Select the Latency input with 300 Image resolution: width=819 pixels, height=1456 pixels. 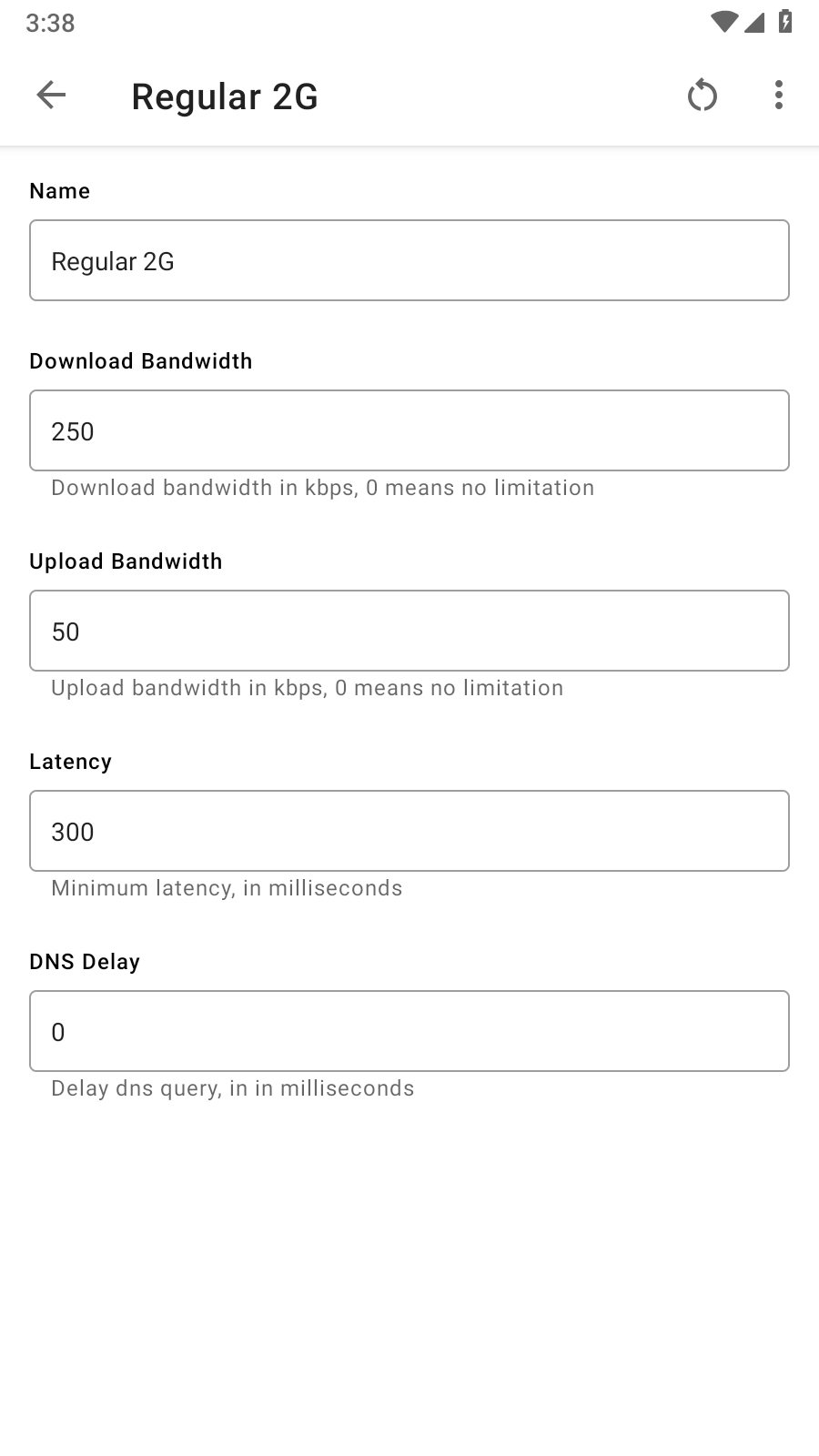point(409,831)
